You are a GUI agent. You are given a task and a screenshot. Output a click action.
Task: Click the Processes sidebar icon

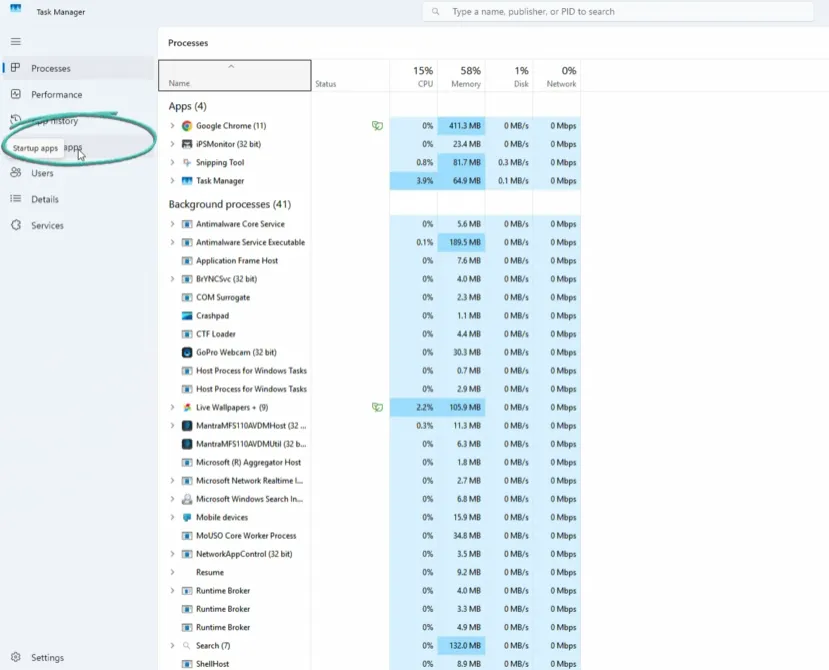[15, 68]
